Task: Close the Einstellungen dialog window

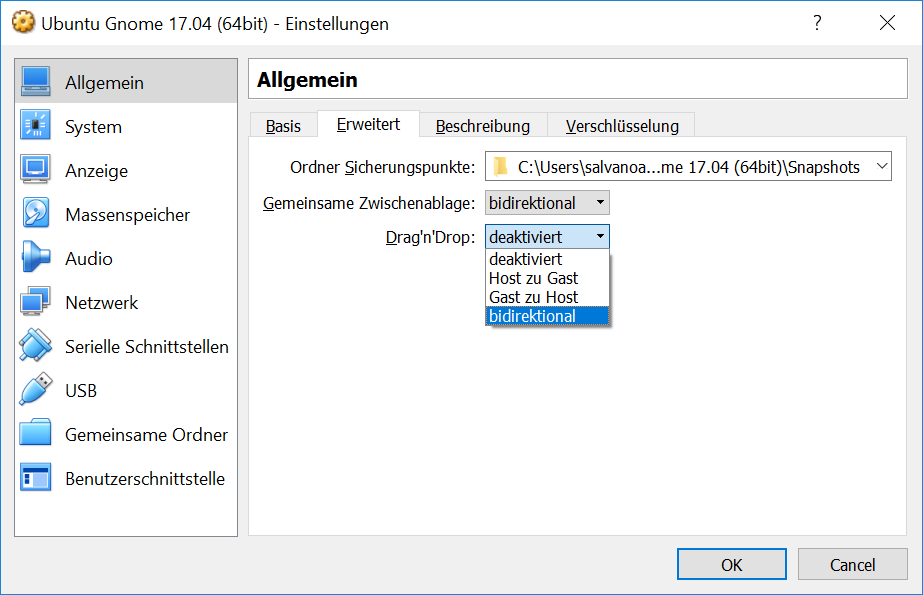Action: point(887,23)
